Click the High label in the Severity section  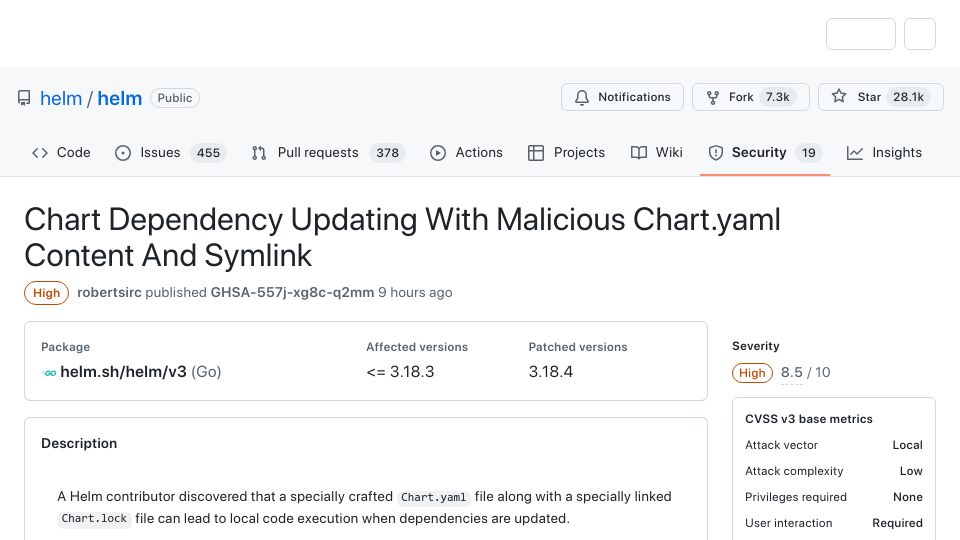tap(752, 373)
